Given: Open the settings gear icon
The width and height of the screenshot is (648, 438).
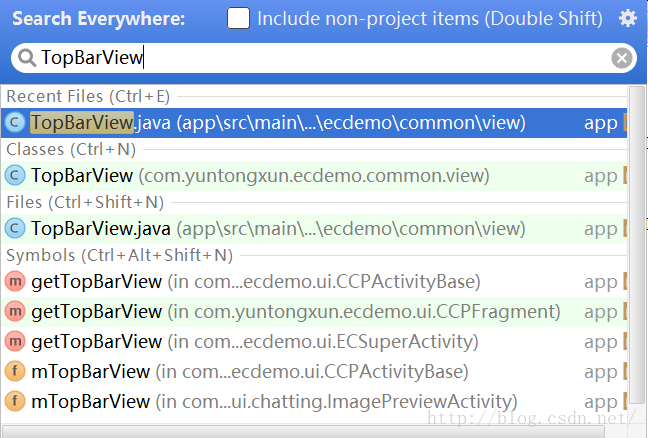Looking at the screenshot, I should pyautogui.click(x=627, y=19).
